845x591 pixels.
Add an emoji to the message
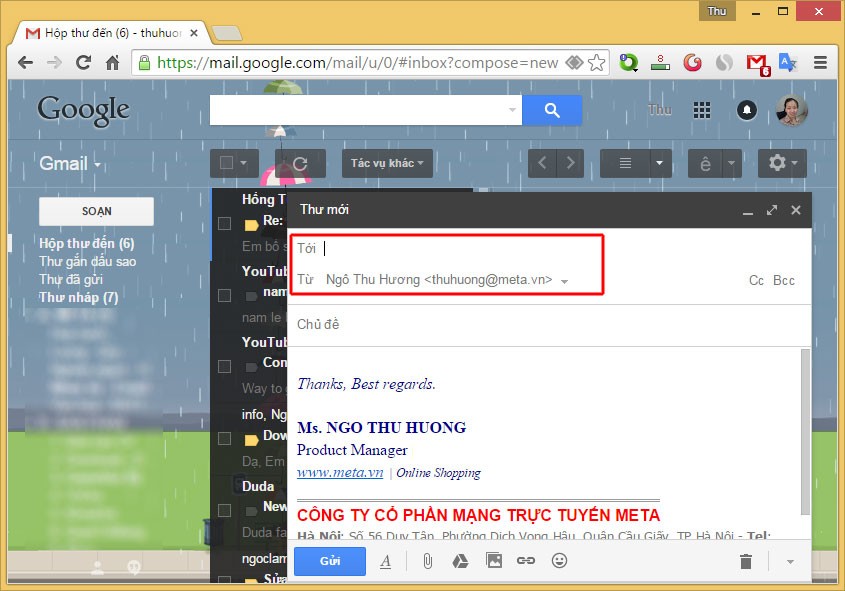tap(559, 561)
